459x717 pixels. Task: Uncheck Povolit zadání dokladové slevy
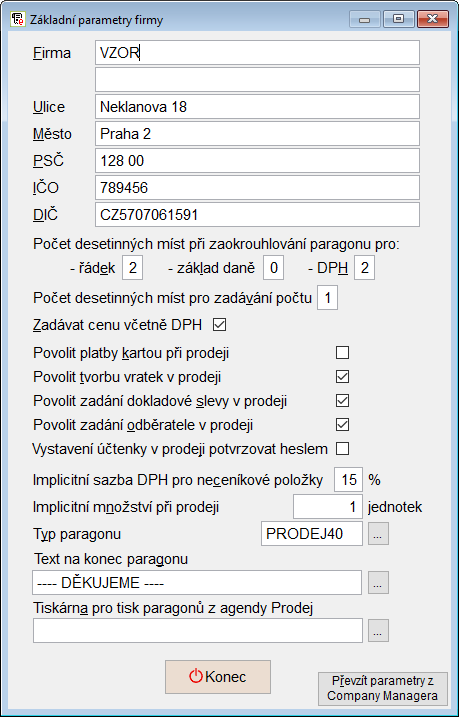click(x=342, y=401)
